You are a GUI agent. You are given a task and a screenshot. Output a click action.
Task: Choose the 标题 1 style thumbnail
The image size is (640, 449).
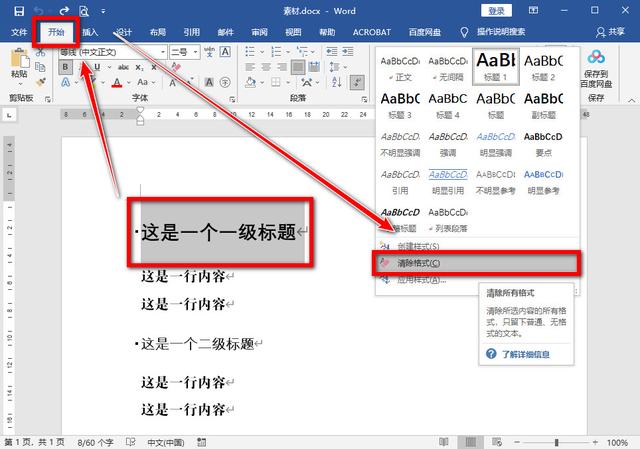coord(496,68)
